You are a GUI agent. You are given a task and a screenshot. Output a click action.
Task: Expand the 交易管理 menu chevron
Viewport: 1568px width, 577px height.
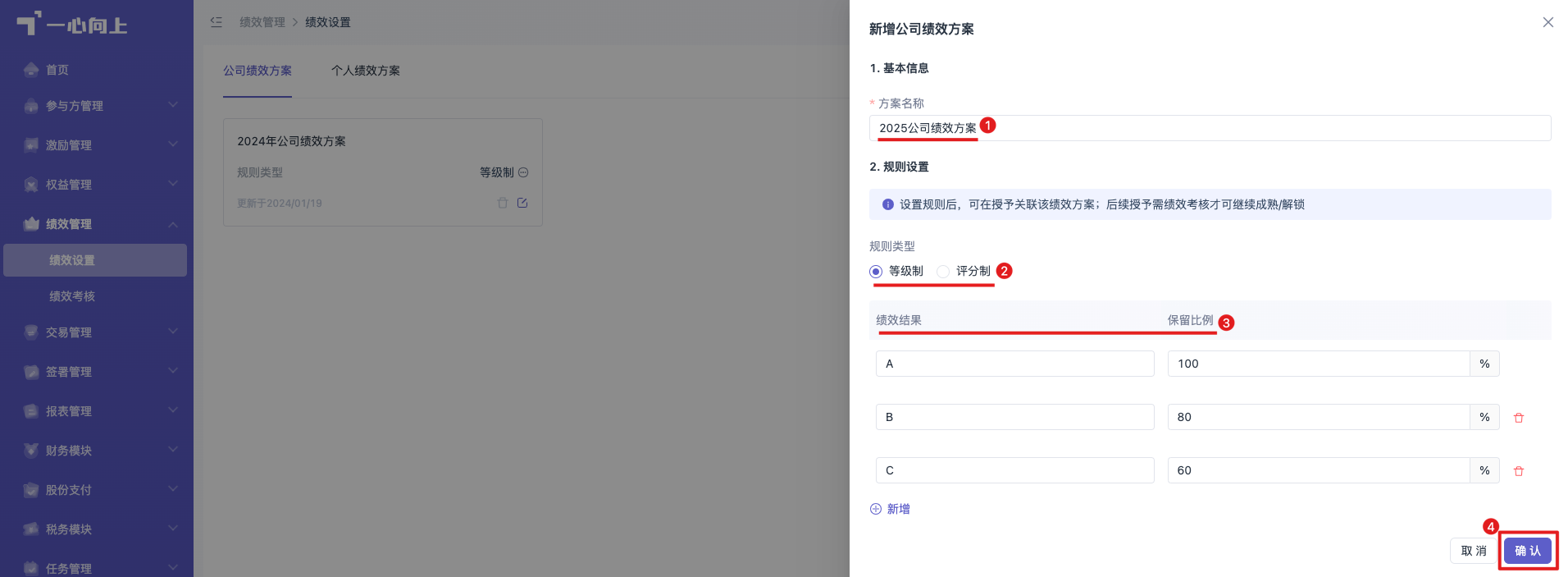tap(173, 331)
